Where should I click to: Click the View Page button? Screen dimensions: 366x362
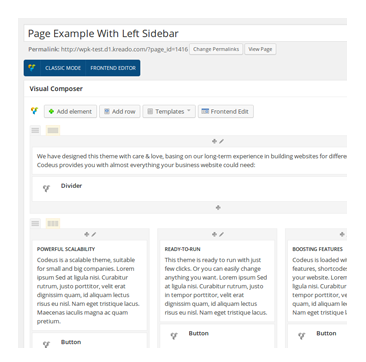point(260,49)
